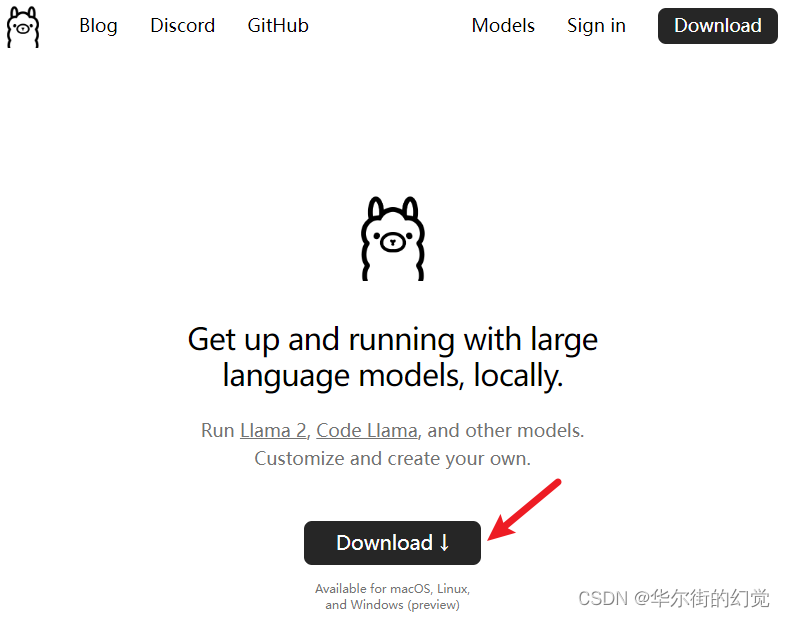This screenshot has height=617, width=785.
Task: Click the large Download button with arrow
Action: 392,543
